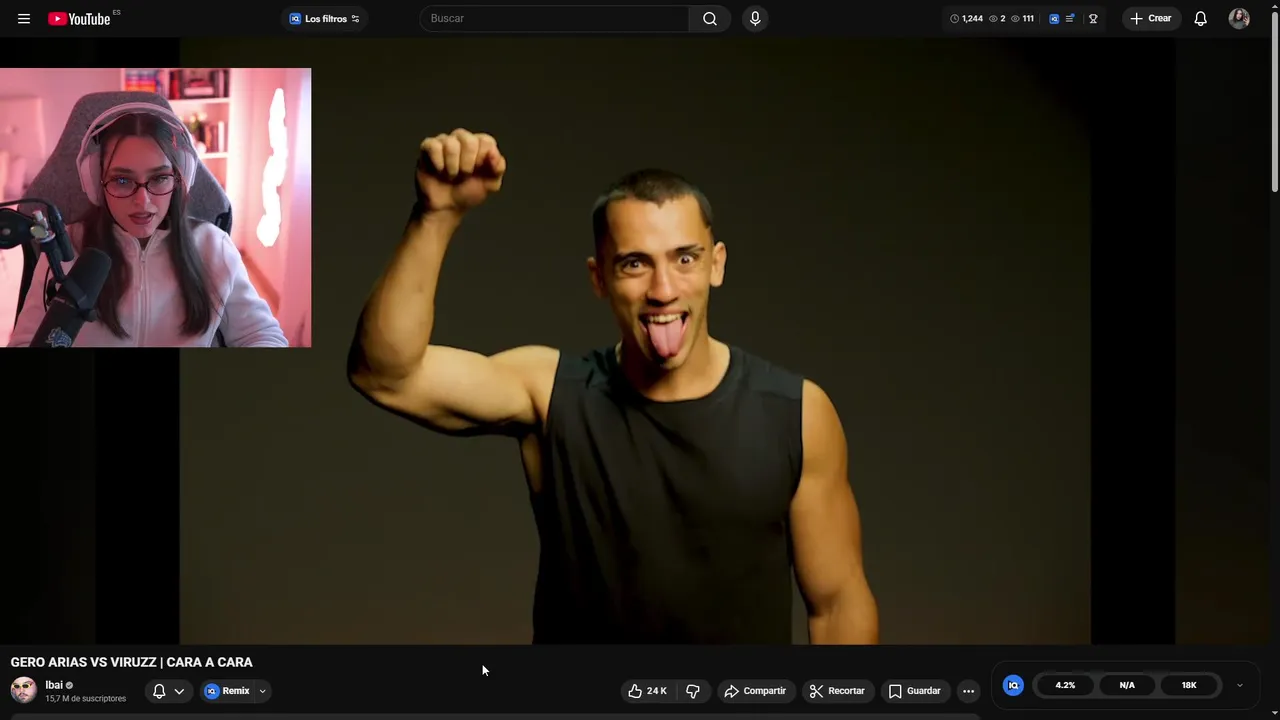This screenshot has height=720, width=1280.
Task: Click the webcam overlay thumbnail
Action: (155, 208)
